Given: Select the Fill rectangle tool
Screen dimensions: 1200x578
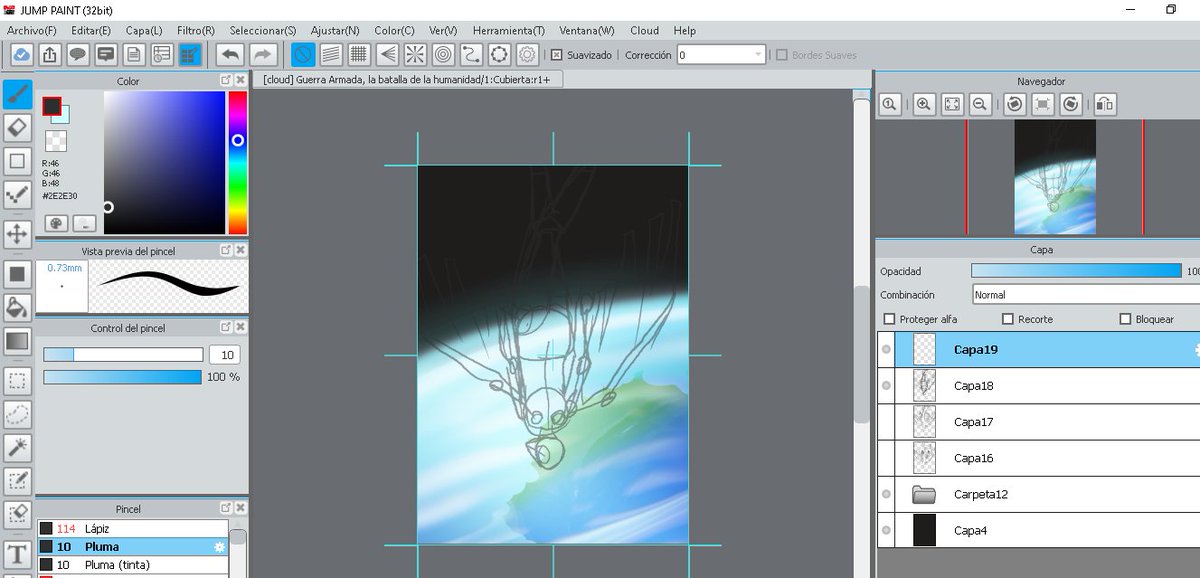Looking at the screenshot, I should click(17, 273).
